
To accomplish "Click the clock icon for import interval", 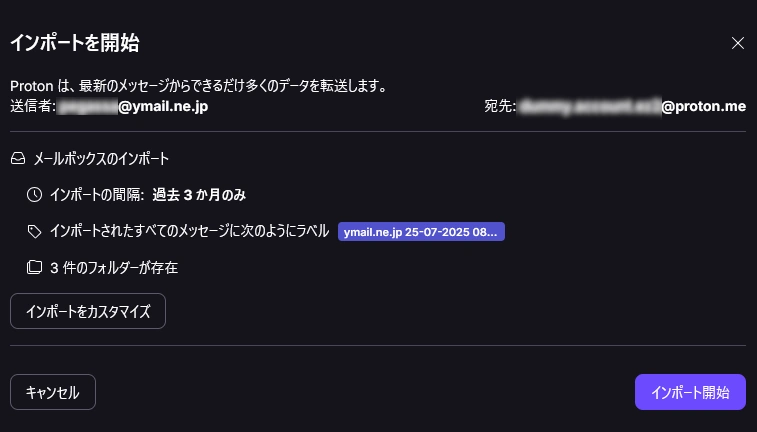I will point(34,195).
